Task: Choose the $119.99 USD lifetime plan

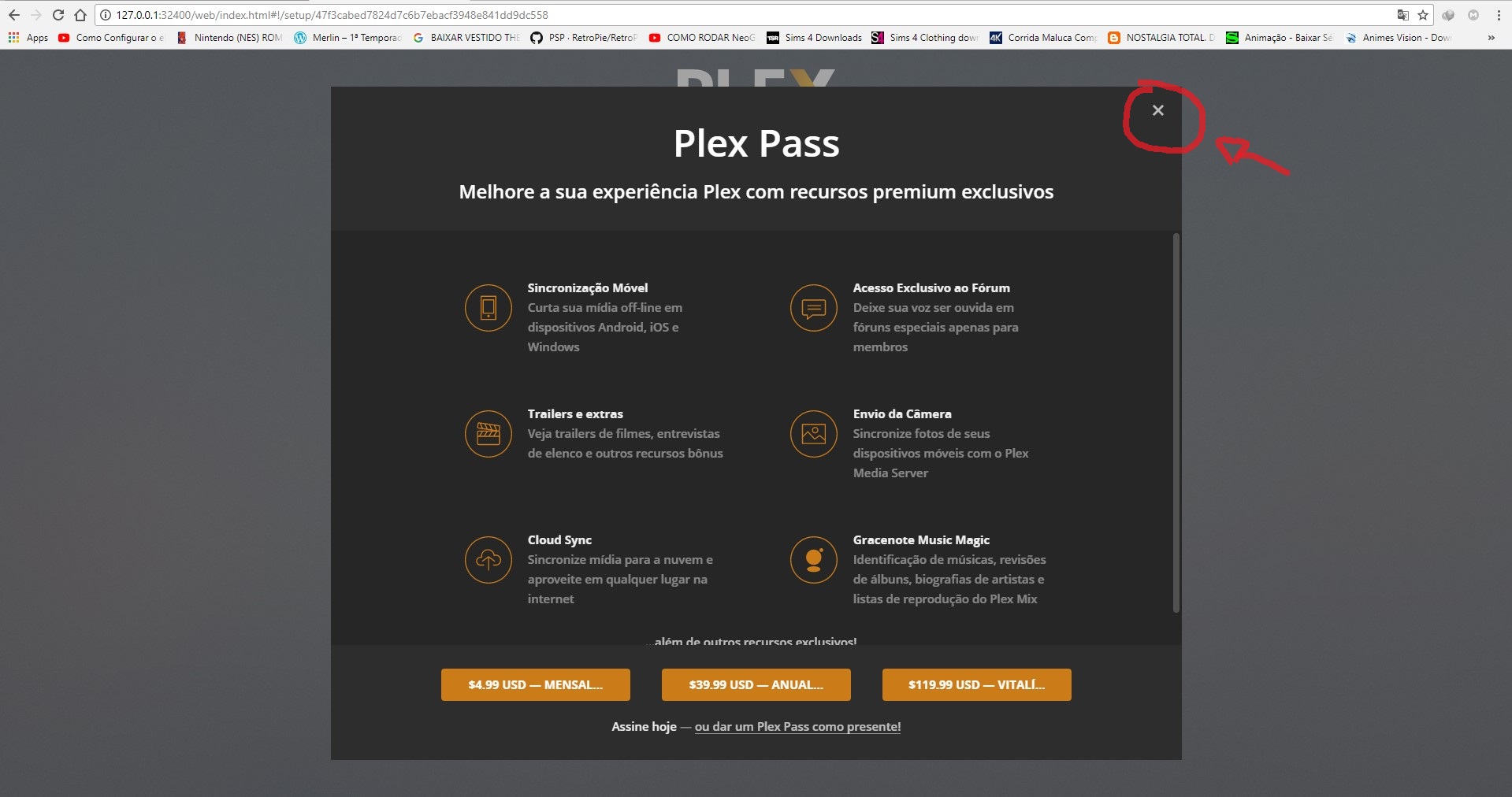Action: pos(977,684)
